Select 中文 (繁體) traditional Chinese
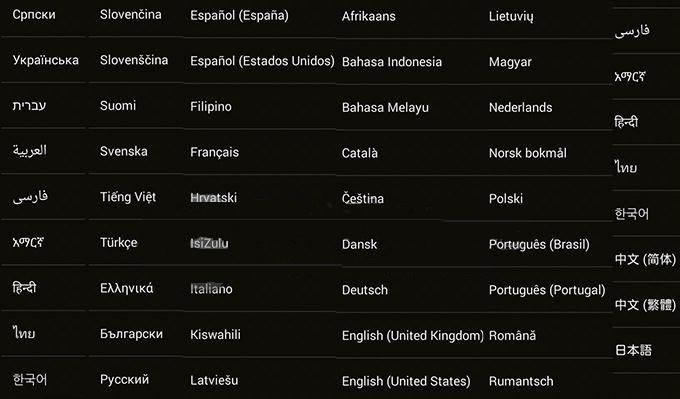This screenshot has width=680, height=399. [x=645, y=305]
